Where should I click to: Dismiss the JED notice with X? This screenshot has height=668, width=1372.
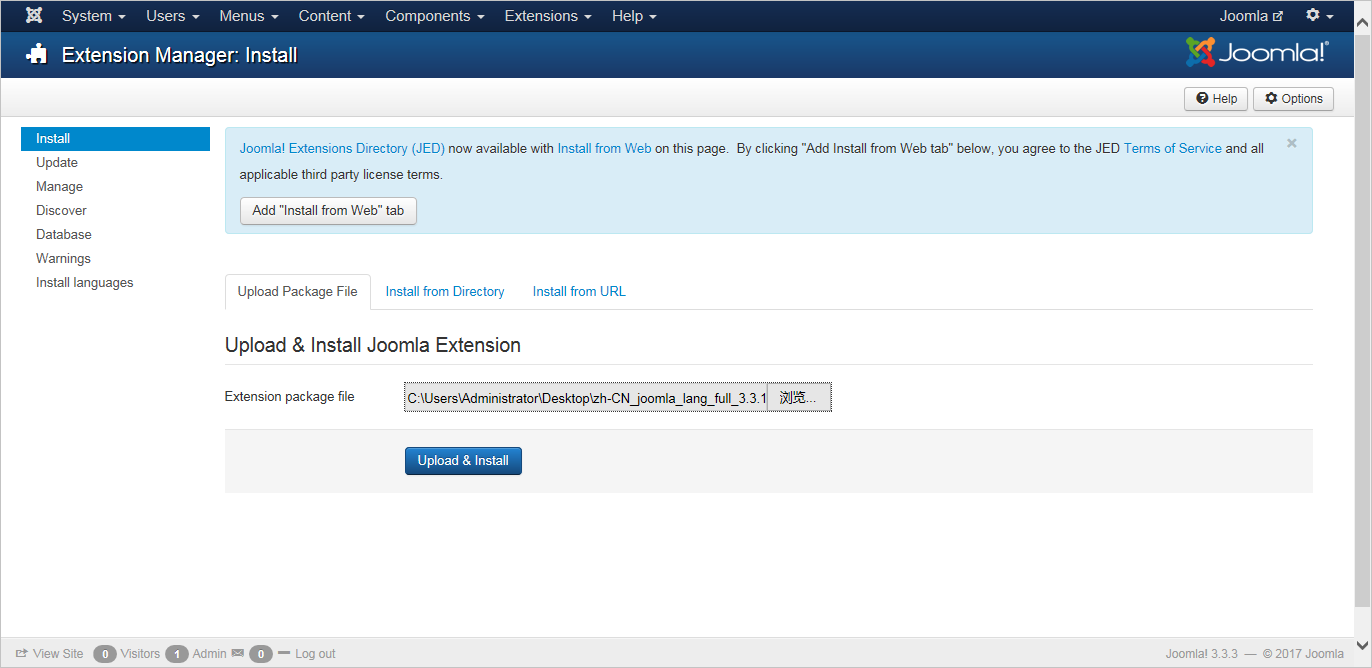click(1292, 144)
